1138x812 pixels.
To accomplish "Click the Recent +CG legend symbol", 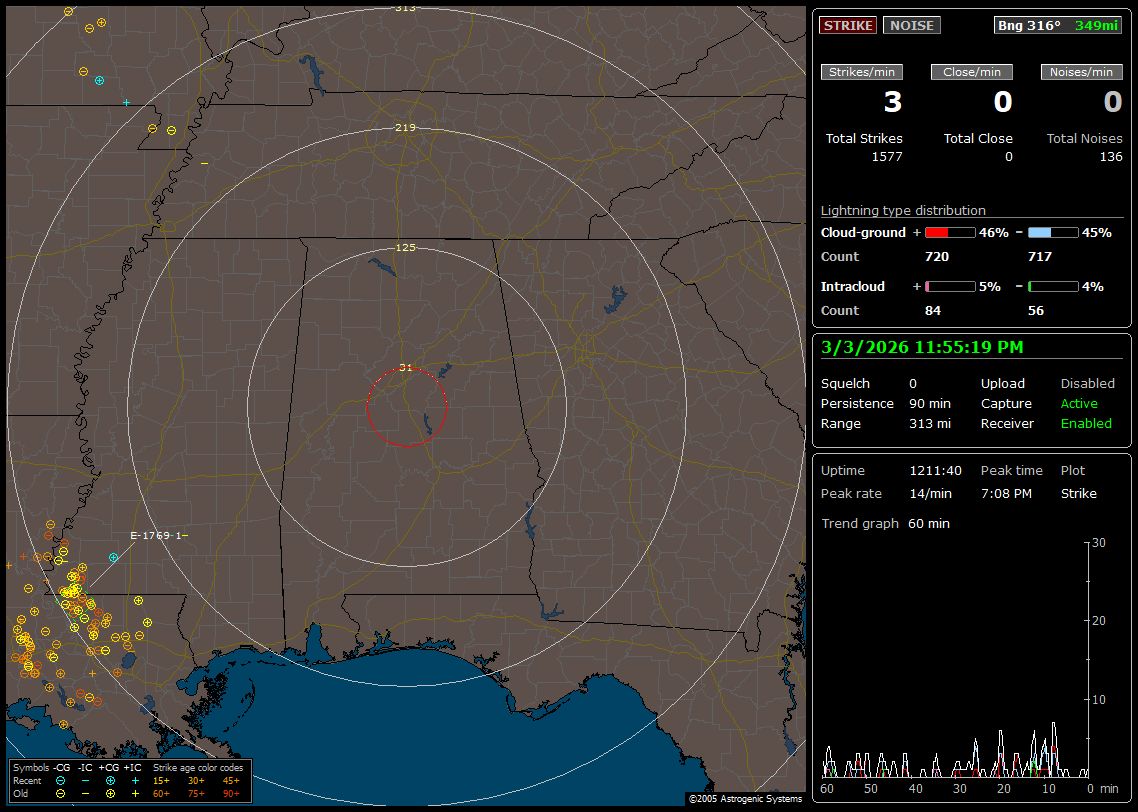I will 110,780.
